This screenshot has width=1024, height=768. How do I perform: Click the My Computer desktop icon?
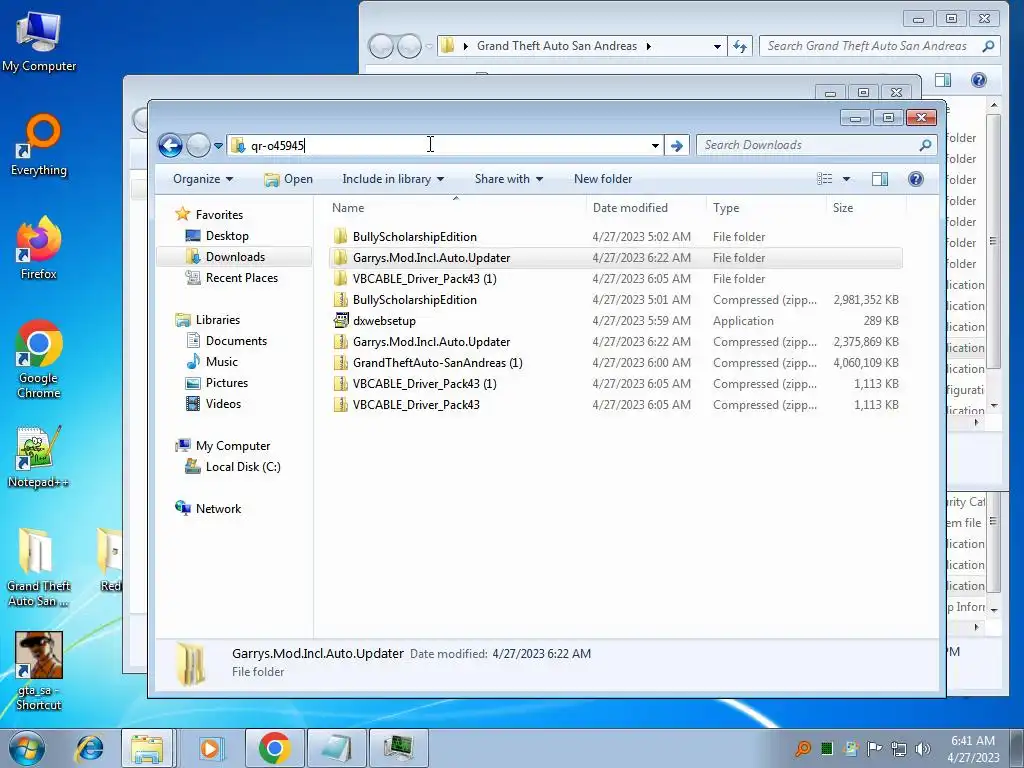[39, 42]
